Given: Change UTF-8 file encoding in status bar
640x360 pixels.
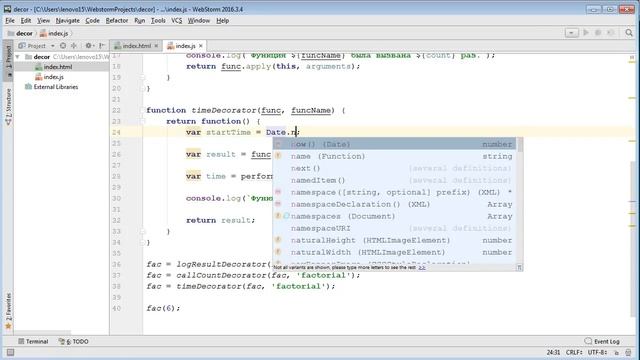Looking at the screenshot, I should coord(598,352).
